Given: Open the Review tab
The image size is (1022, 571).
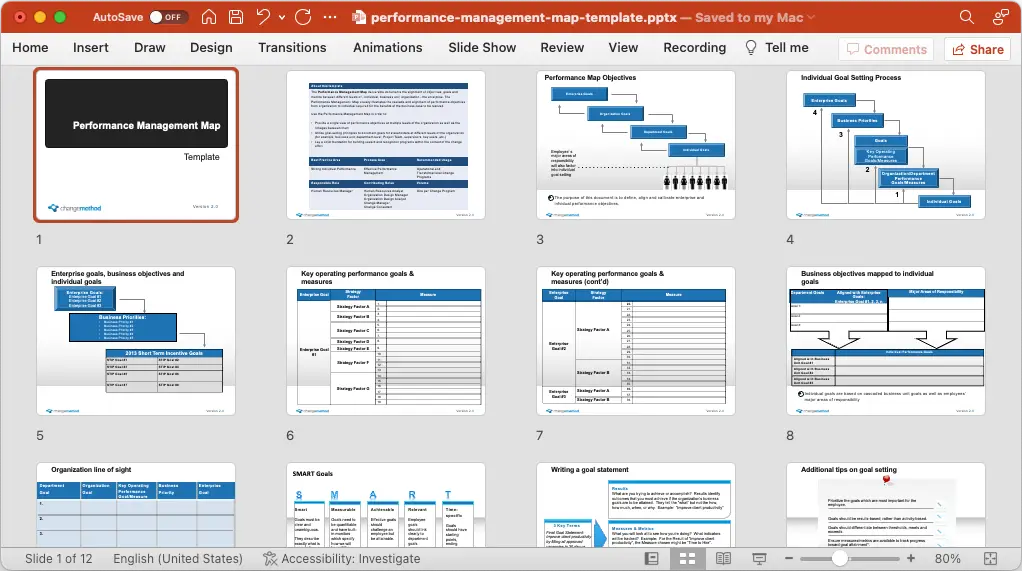Looking at the screenshot, I should point(562,48).
